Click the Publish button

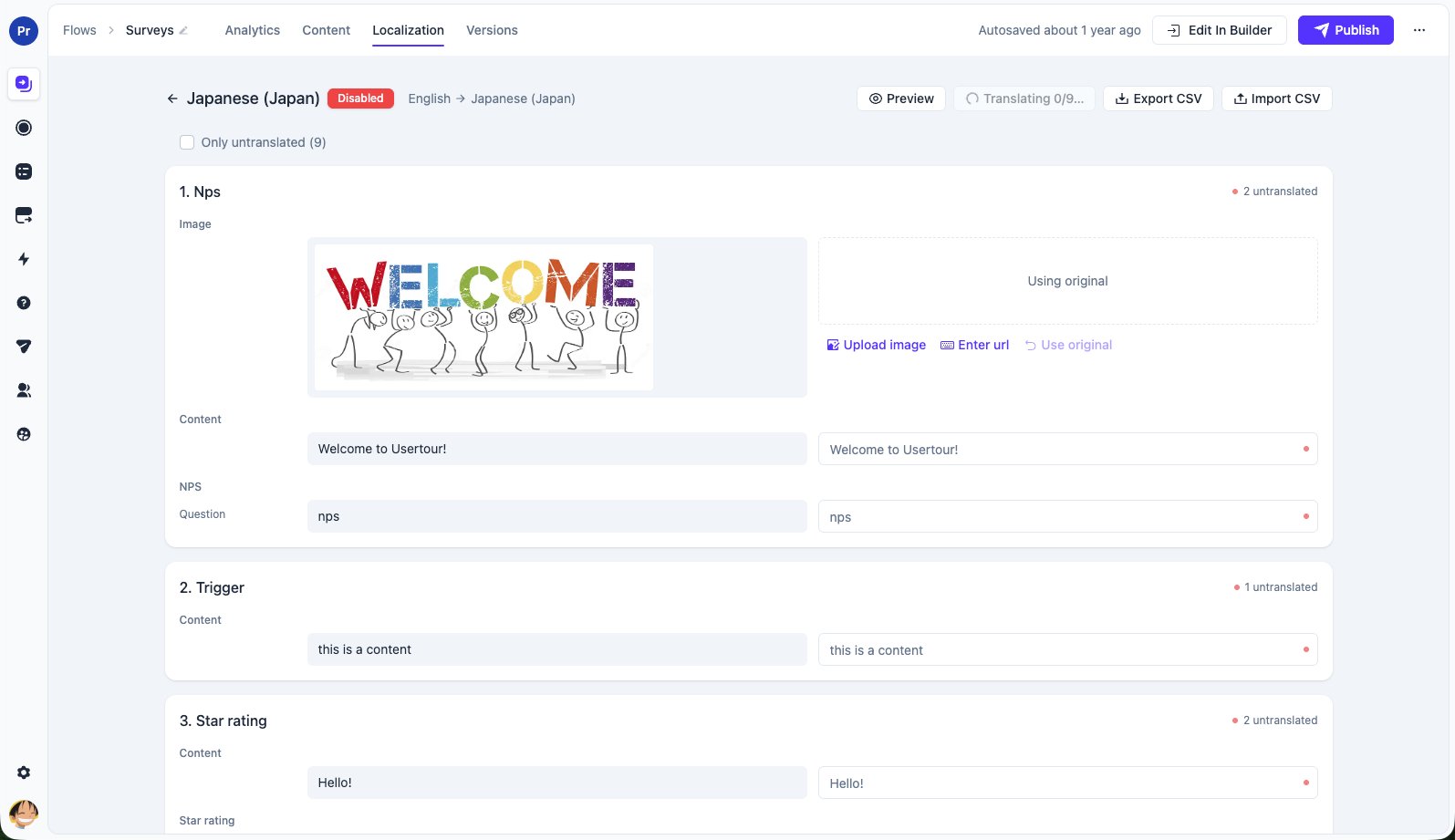(x=1346, y=30)
